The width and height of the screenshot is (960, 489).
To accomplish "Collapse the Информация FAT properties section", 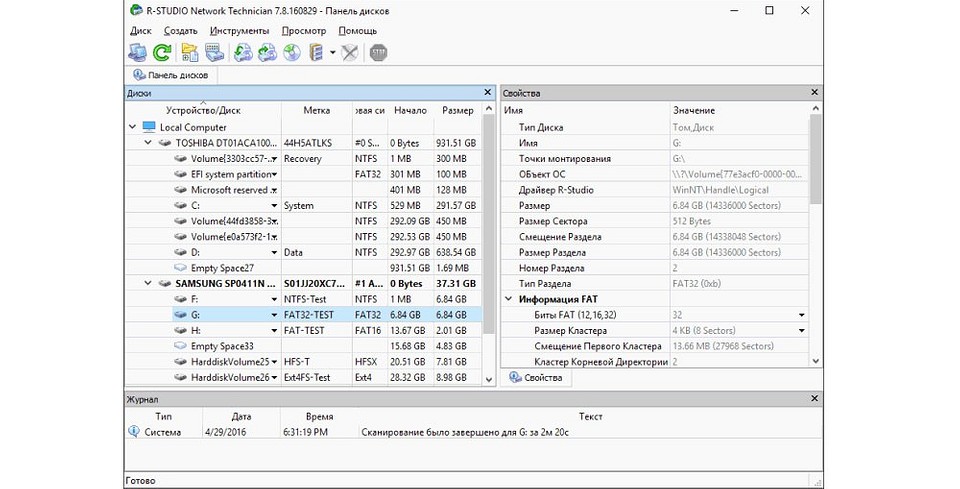I will click(509, 299).
